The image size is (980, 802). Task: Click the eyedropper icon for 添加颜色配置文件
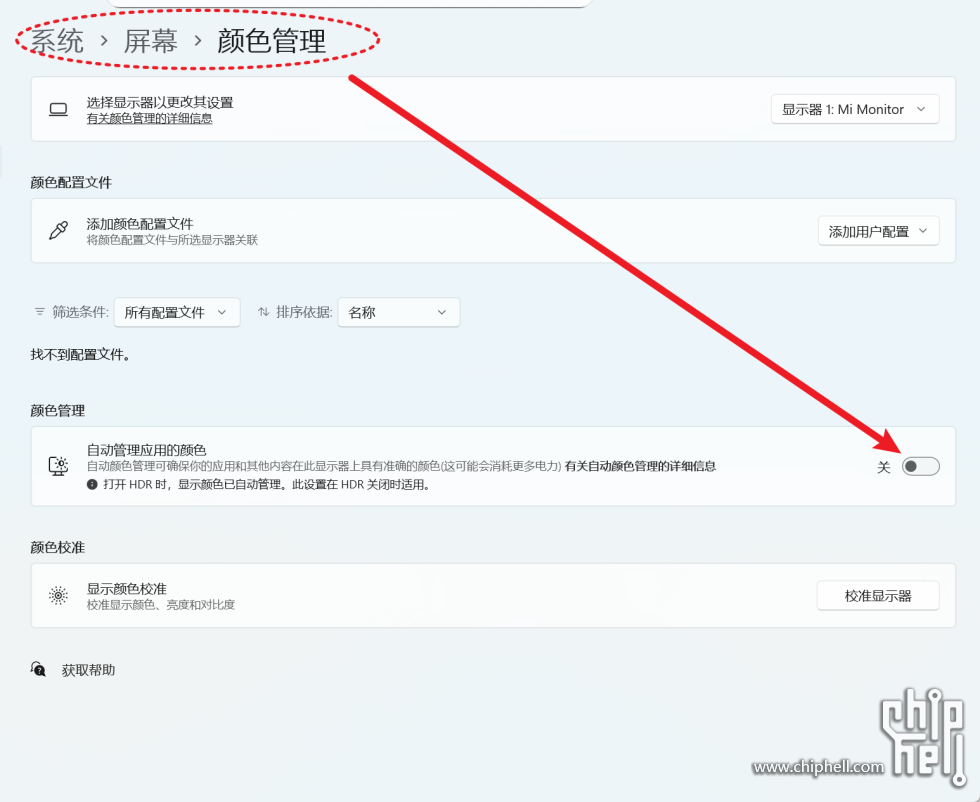tap(59, 231)
